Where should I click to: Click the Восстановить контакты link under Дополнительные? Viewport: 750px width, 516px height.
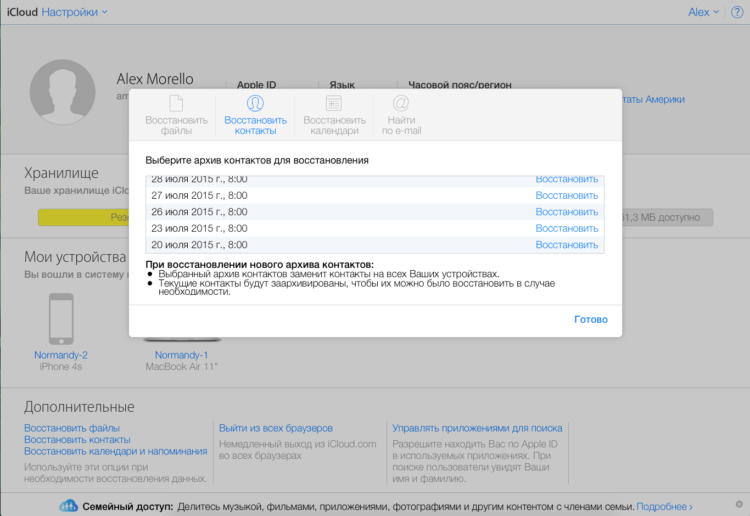(77, 439)
